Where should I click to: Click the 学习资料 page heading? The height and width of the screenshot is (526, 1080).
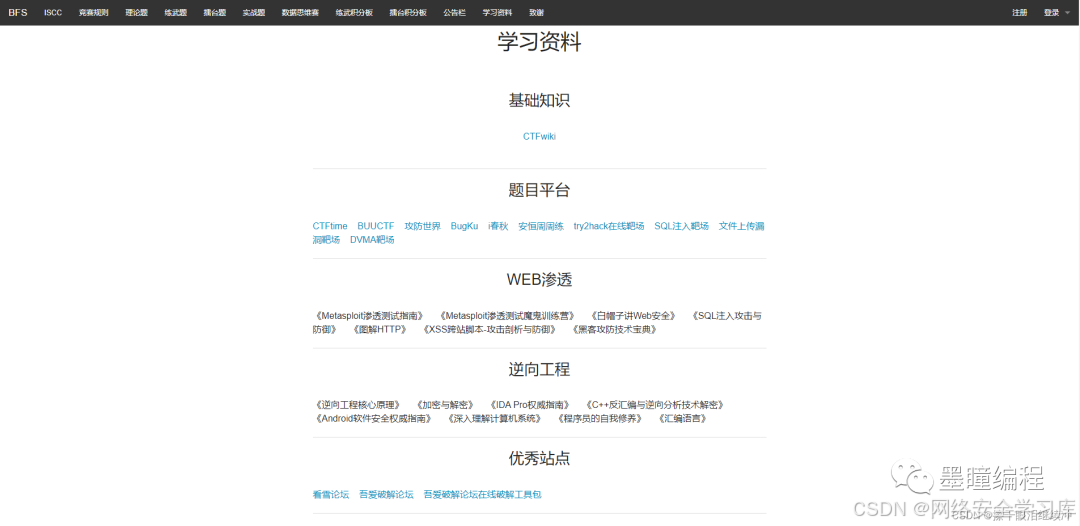[x=539, y=43]
